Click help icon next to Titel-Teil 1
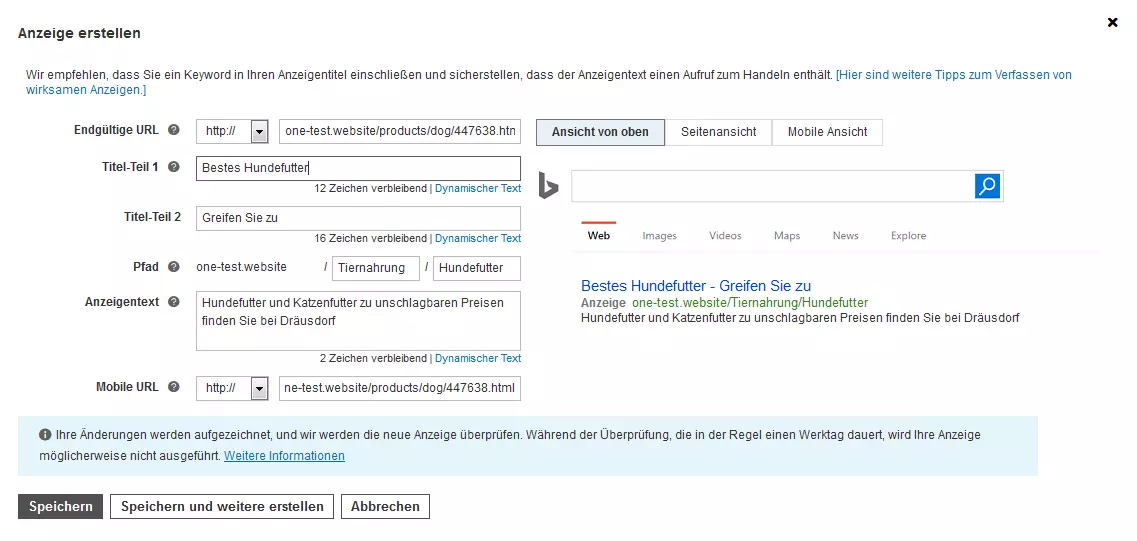This screenshot has width=1137, height=541. click(x=173, y=167)
